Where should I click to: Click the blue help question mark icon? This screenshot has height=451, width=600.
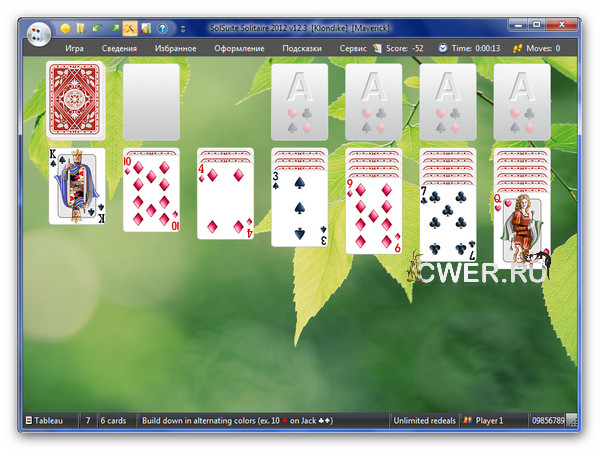163,27
